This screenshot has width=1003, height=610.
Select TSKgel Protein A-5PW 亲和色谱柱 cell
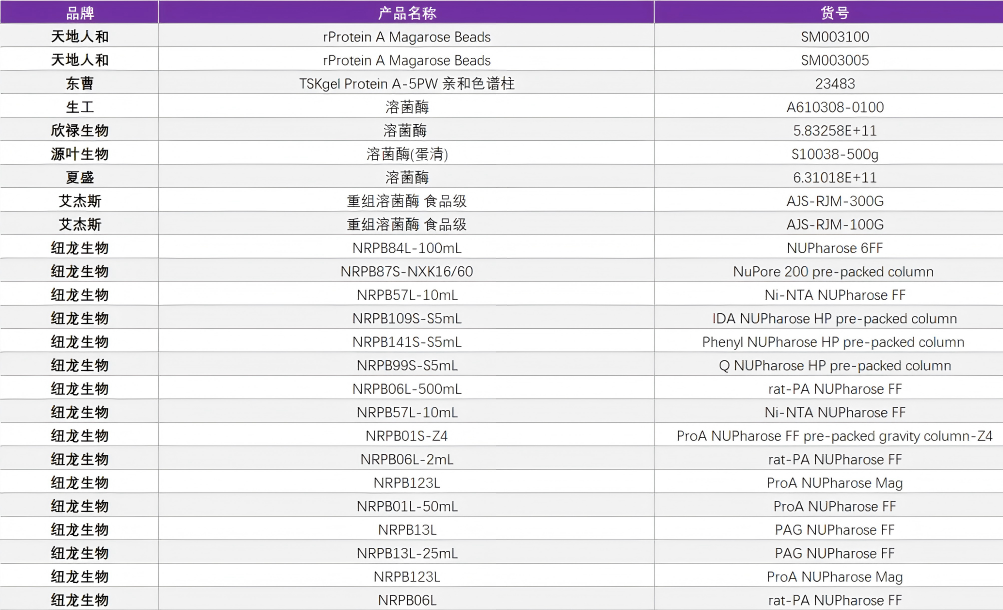click(x=407, y=83)
